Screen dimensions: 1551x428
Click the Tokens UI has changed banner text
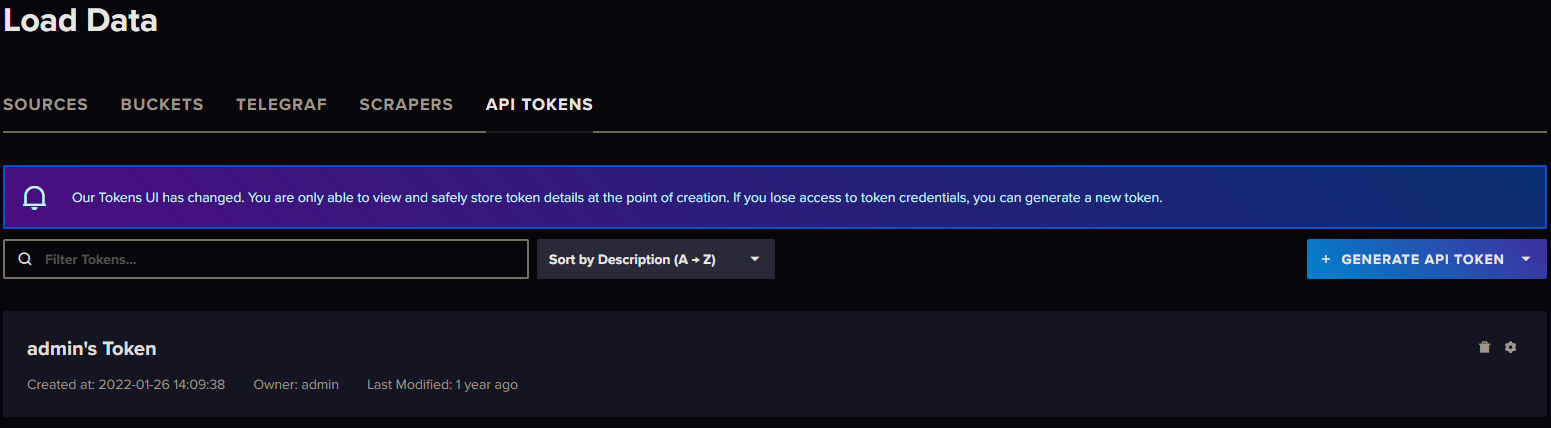pyautogui.click(x=617, y=198)
